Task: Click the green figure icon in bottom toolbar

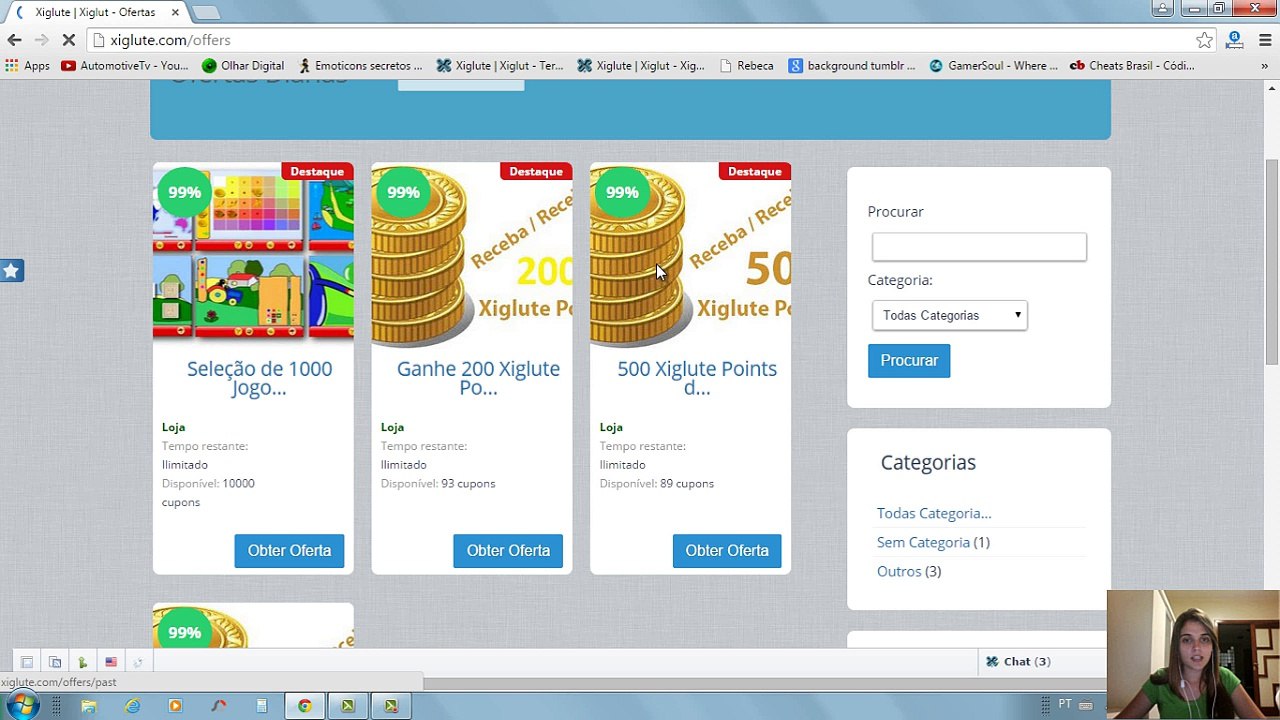Action: click(x=83, y=662)
